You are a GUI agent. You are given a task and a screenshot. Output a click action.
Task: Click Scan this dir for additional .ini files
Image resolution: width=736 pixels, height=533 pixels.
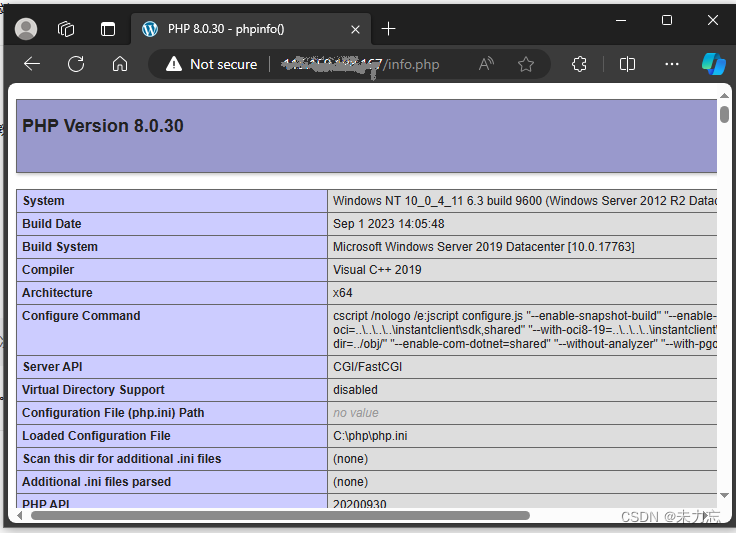(122, 459)
